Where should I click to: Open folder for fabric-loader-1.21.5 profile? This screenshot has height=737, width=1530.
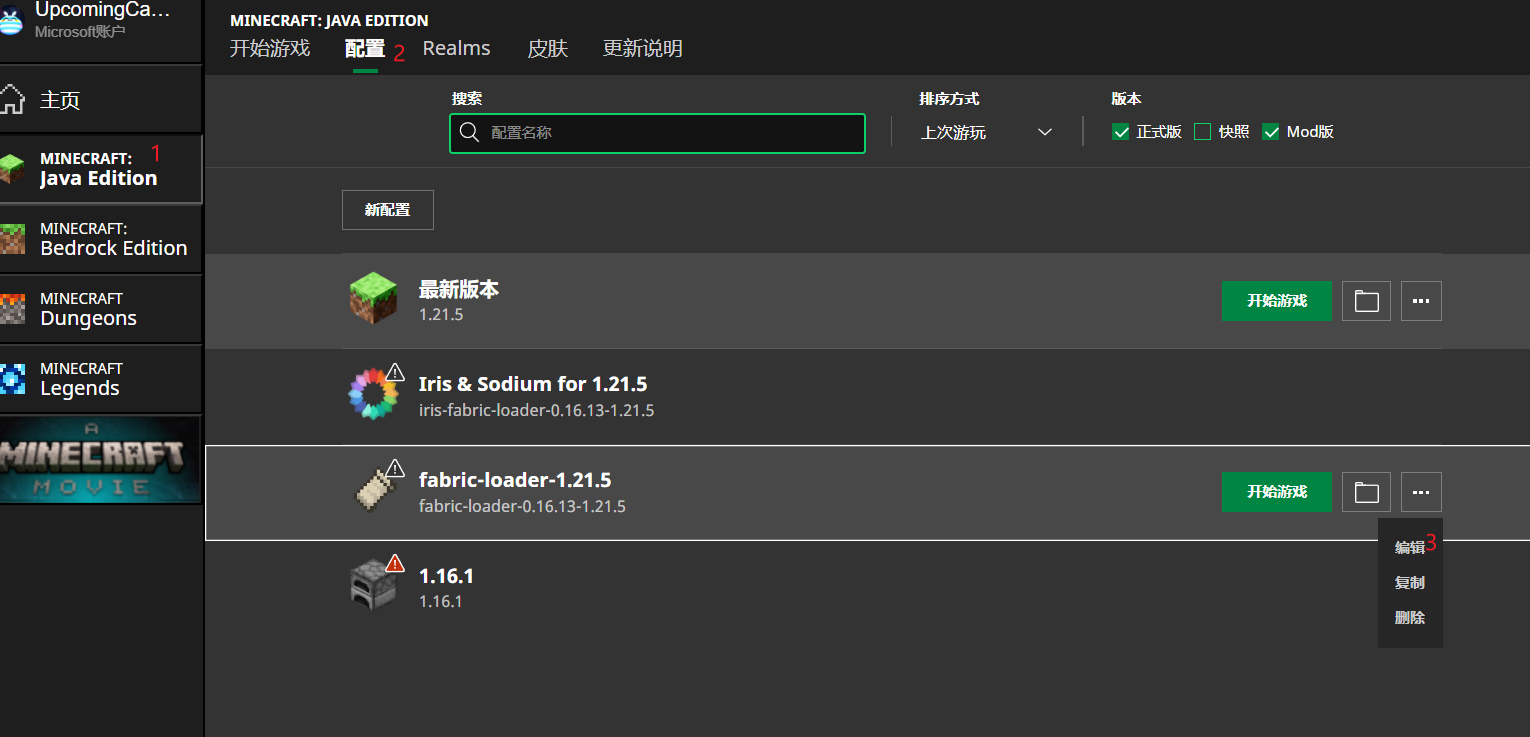pos(1366,492)
